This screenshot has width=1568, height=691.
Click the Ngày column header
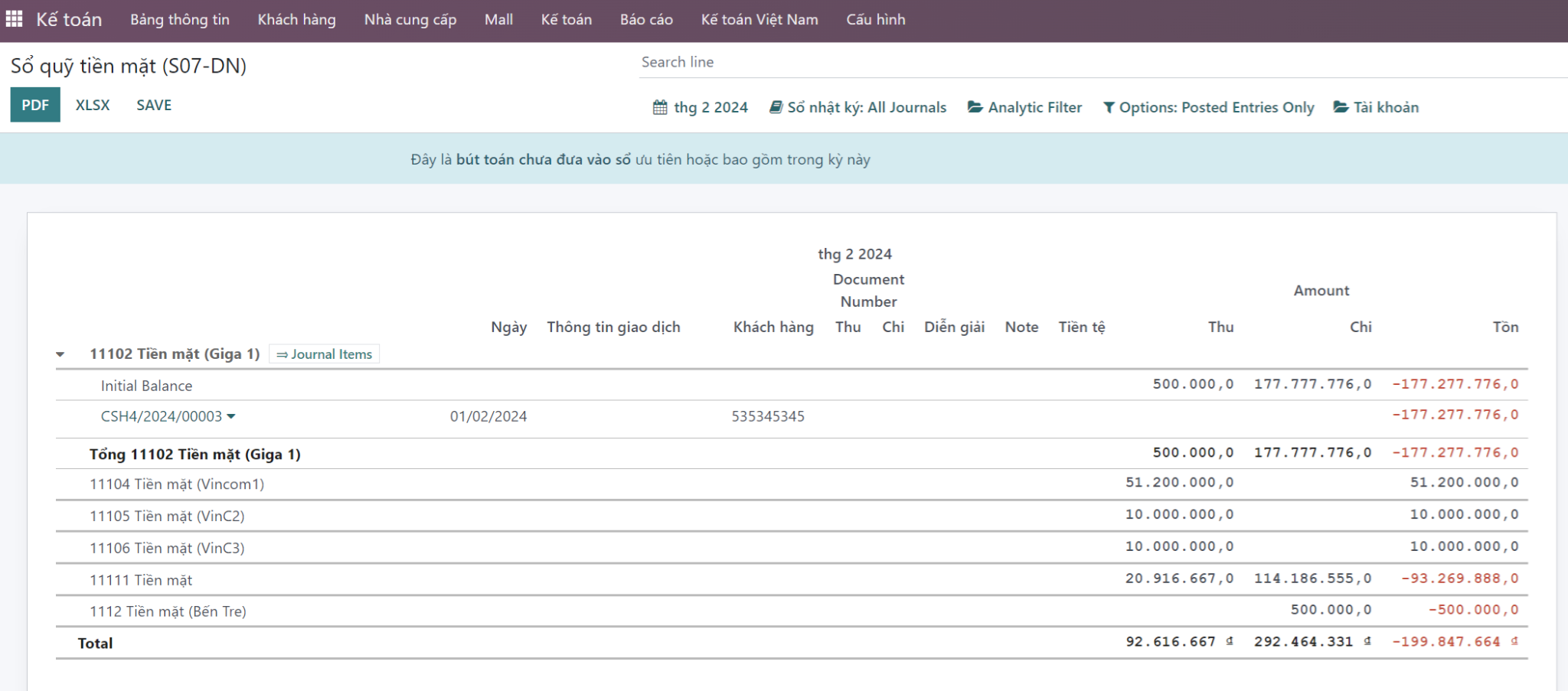509,327
